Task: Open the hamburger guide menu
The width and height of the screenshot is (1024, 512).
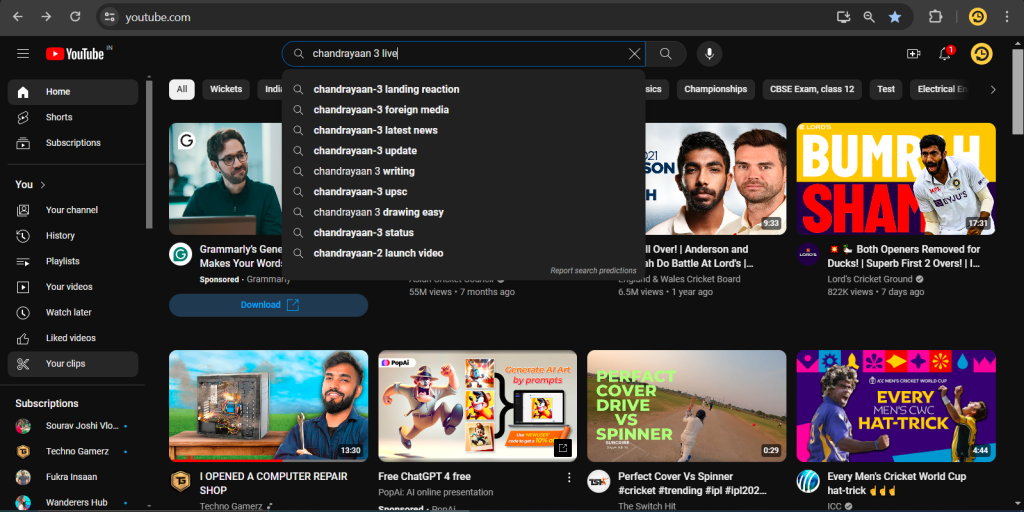Action: click(x=23, y=54)
